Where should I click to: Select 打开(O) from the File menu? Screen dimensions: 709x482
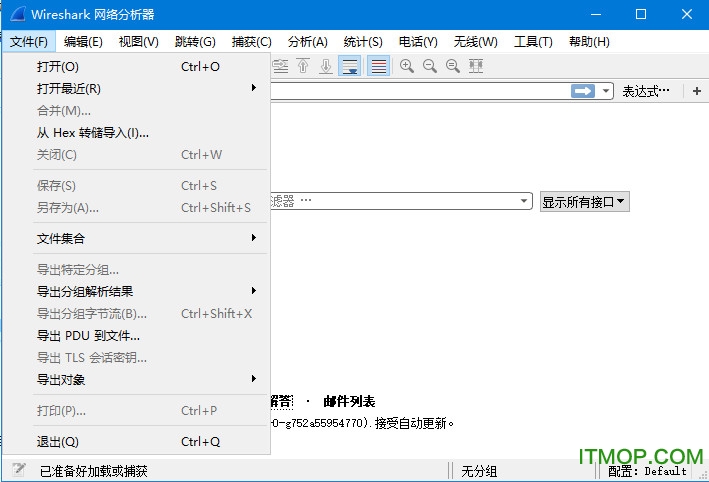coord(58,66)
